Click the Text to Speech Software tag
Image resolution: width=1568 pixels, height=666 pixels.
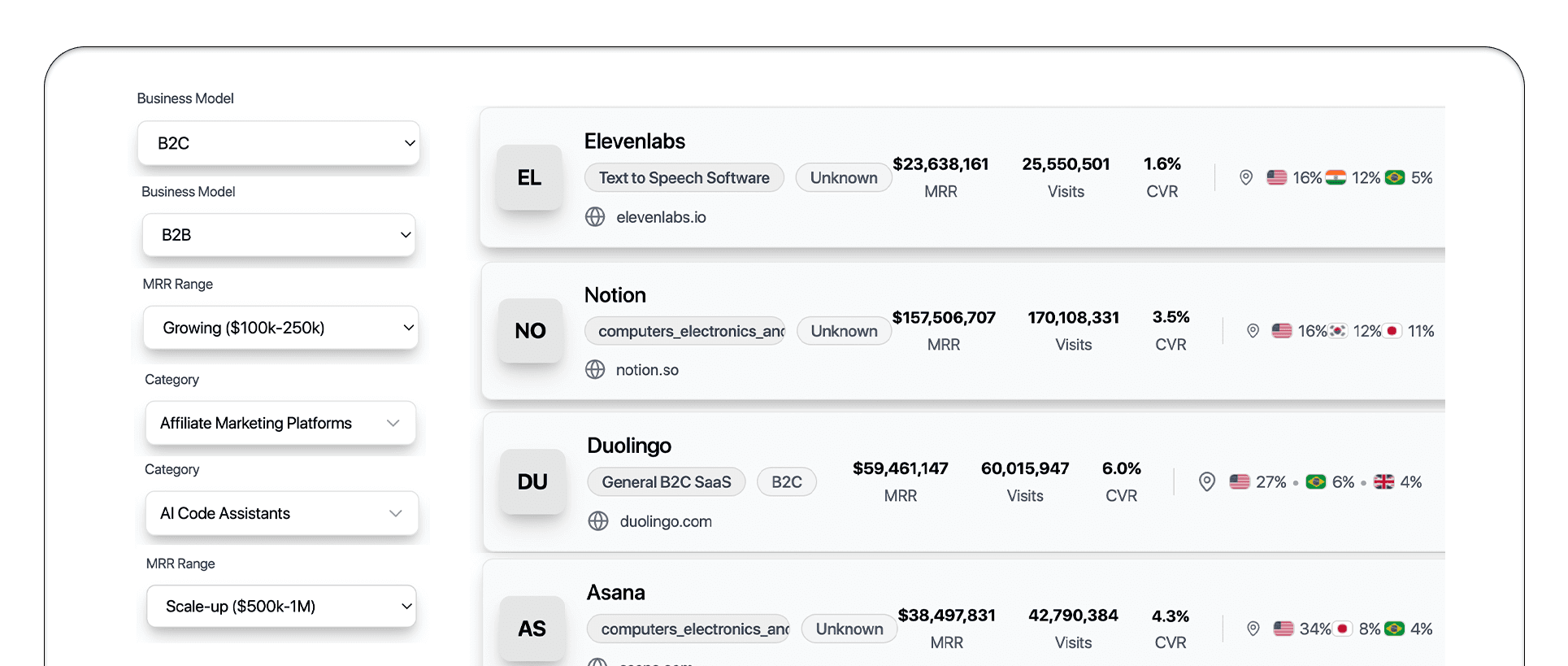coord(684,178)
